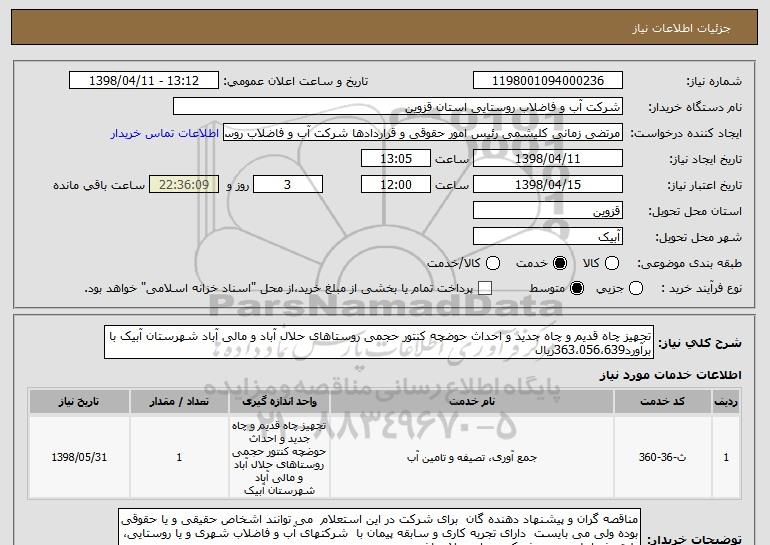Click the request creator name field
The width and height of the screenshot is (770, 545).
tap(423, 133)
